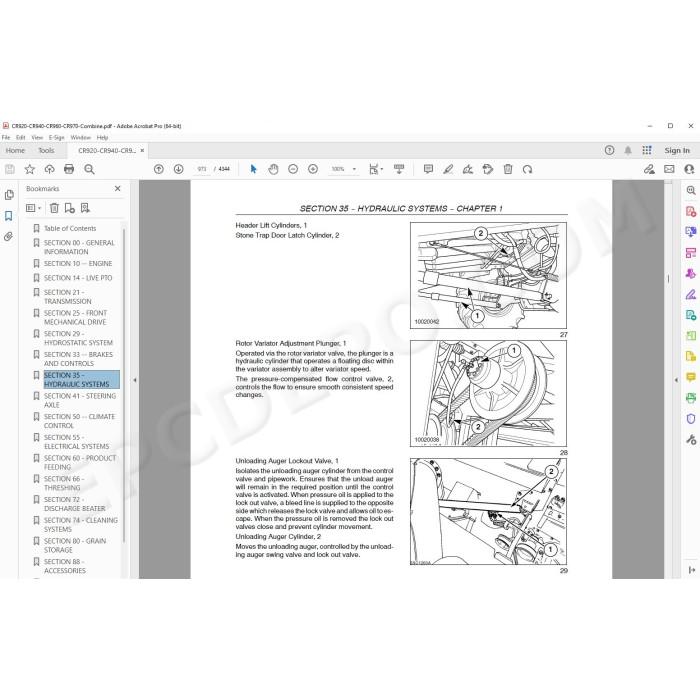Open the Add comment sticky note tool
Viewport: 700px width, 700px height.
pos(428,169)
